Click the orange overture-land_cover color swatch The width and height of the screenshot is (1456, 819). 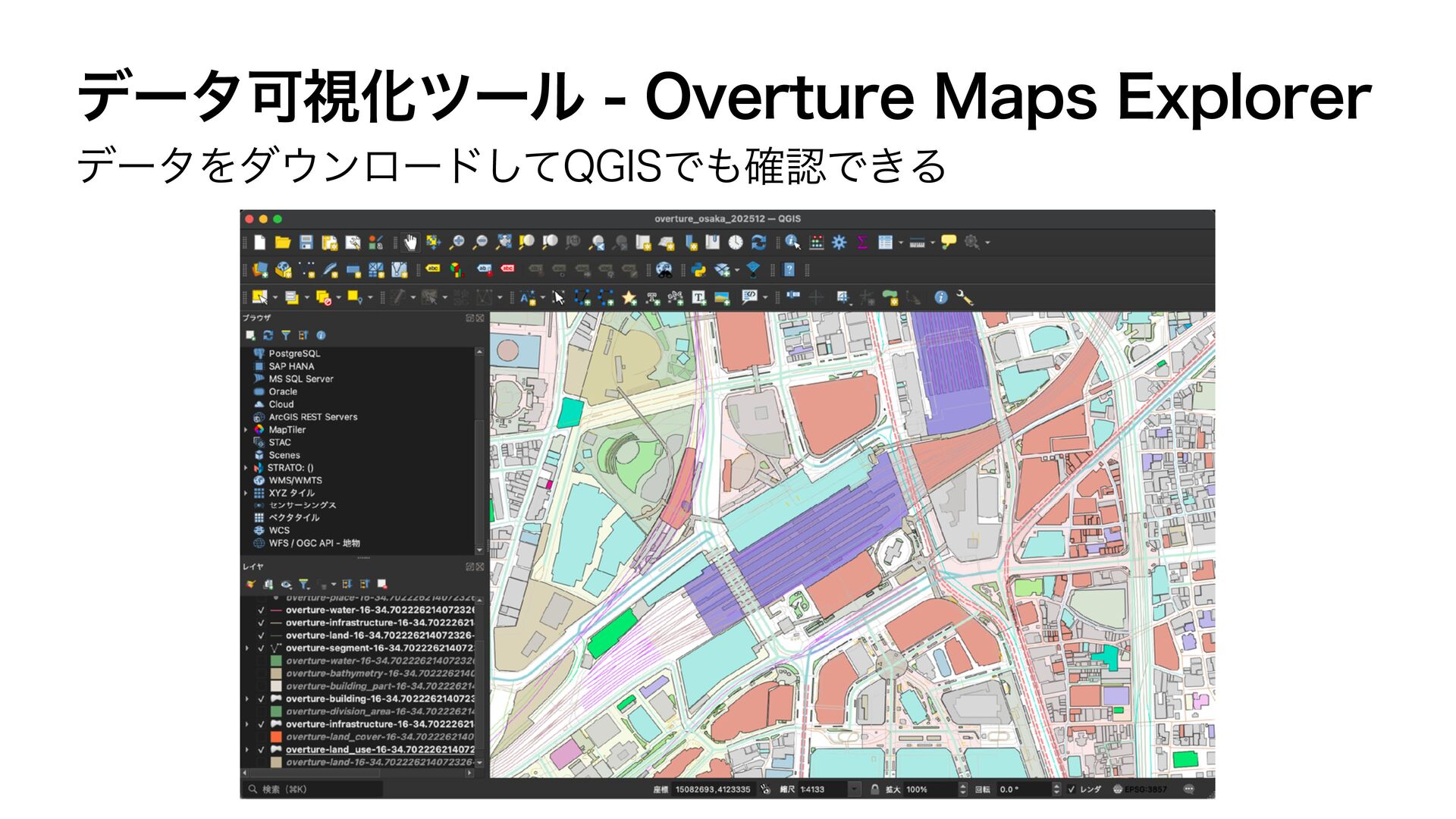pos(276,737)
